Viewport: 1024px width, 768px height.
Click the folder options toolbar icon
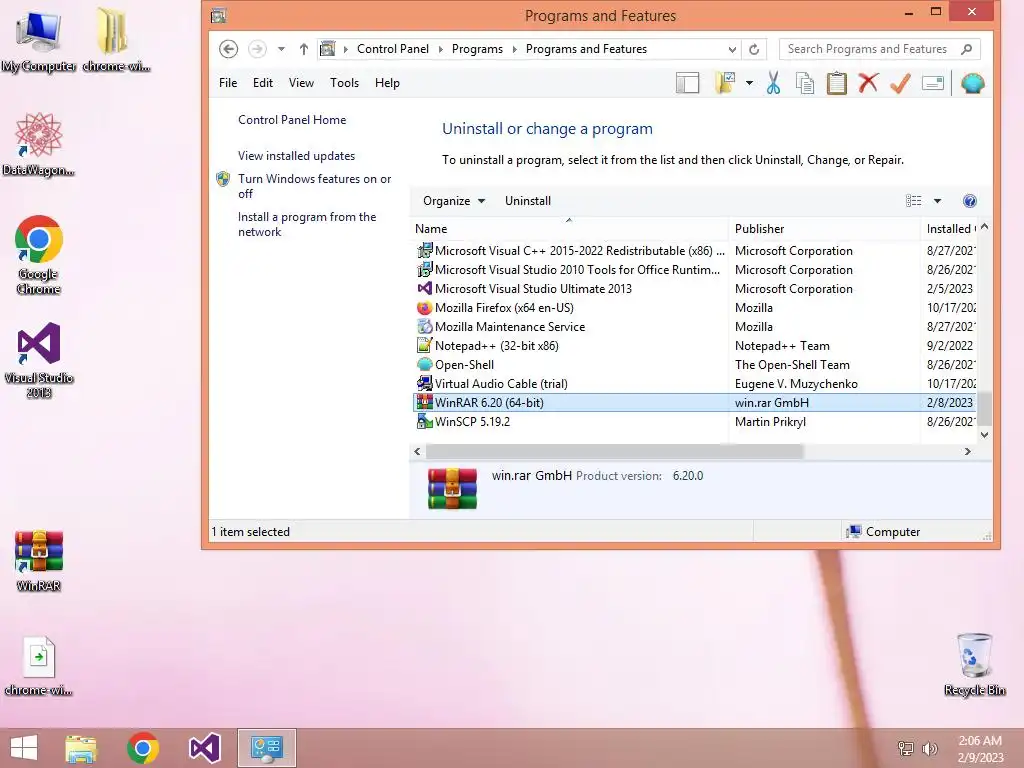tap(725, 84)
